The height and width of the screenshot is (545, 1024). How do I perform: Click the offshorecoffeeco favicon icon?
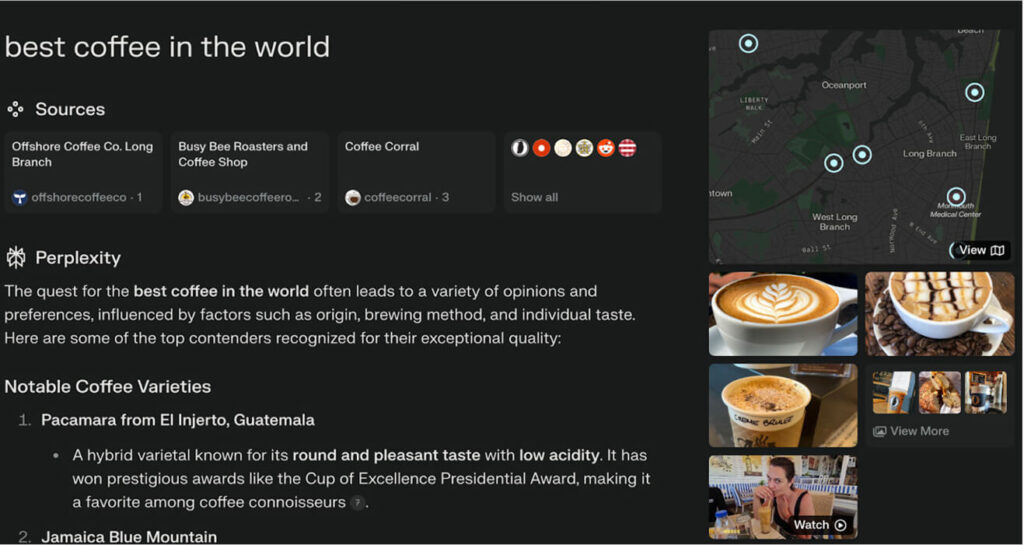20,197
